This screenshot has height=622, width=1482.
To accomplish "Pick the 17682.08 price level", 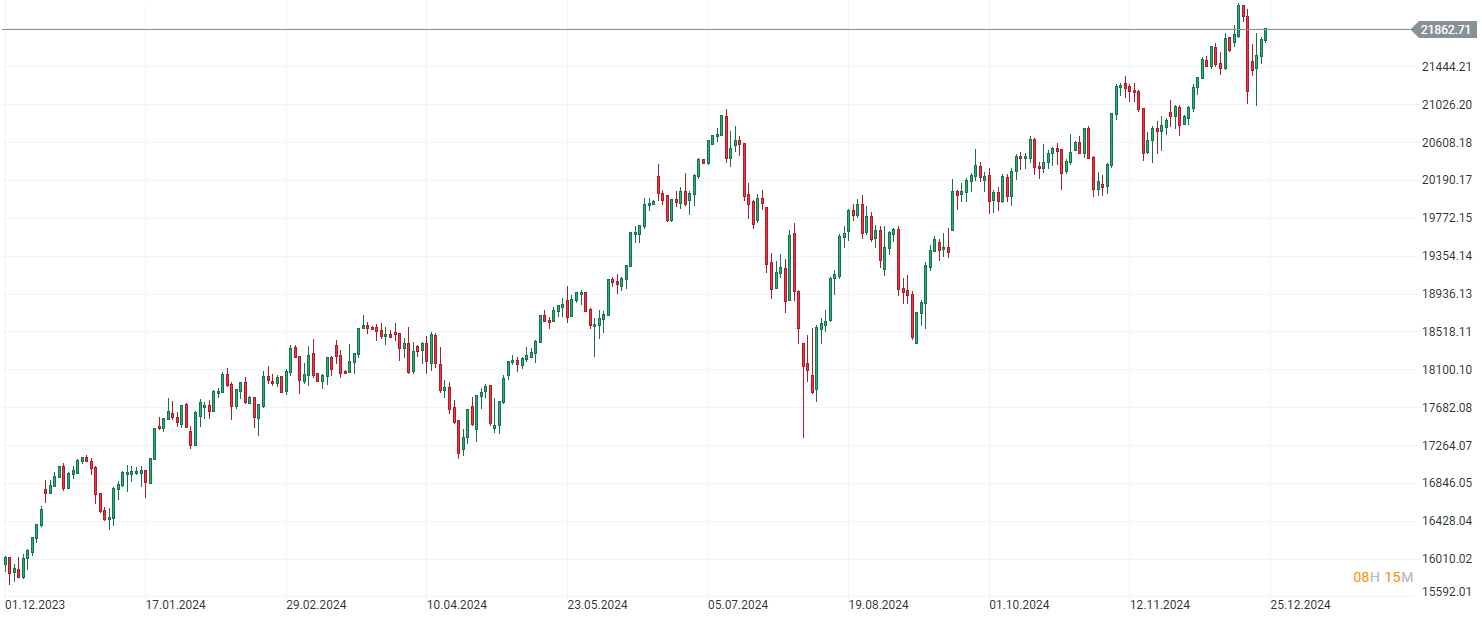I will [1445, 408].
